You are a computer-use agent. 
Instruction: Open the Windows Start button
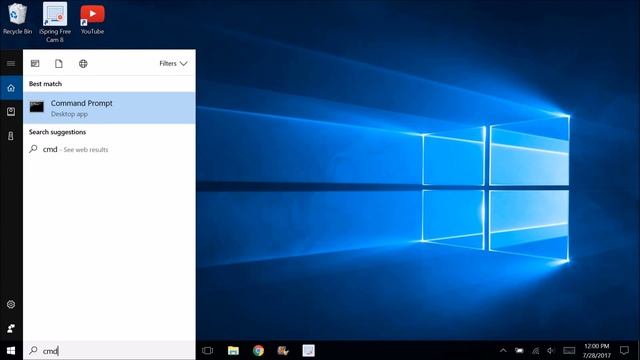tap(11, 350)
